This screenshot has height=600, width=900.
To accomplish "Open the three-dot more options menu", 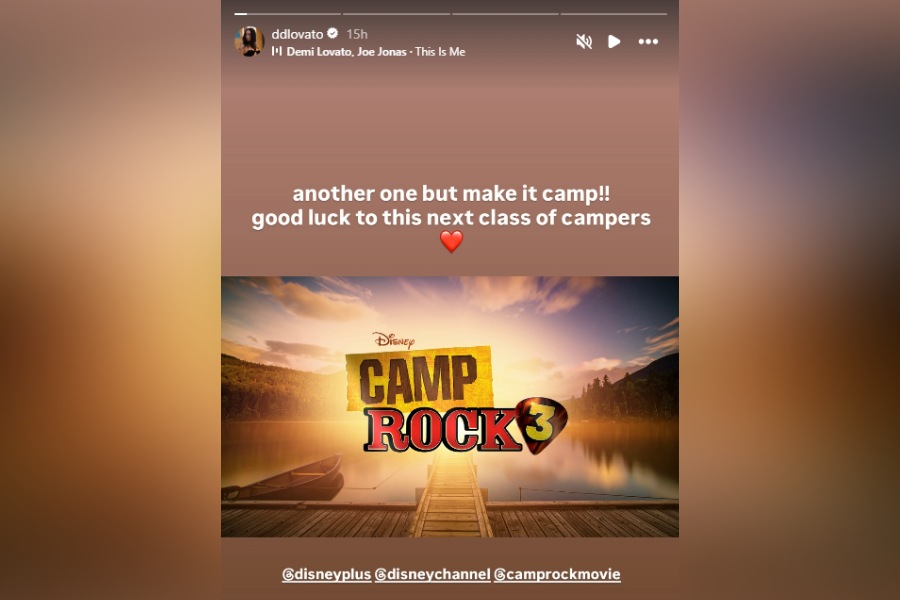I will [648, 41].
